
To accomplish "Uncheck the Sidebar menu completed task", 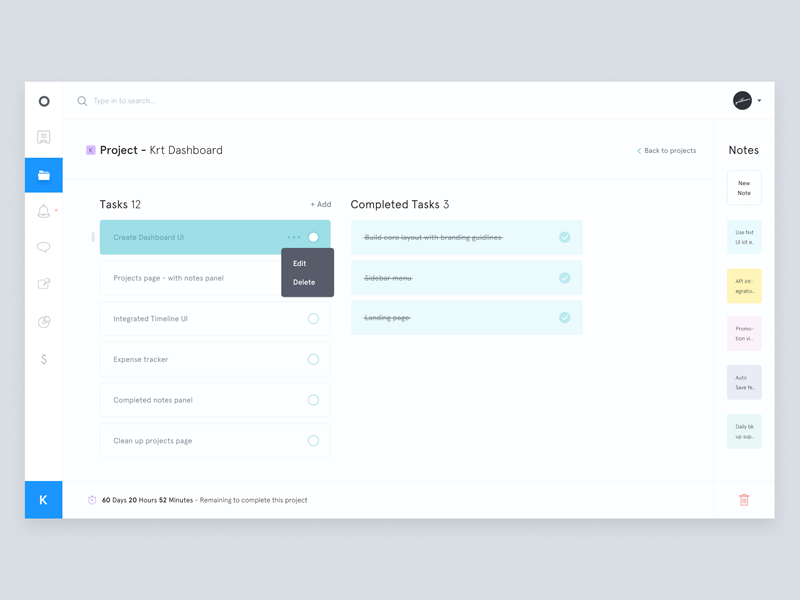I will point(564,278).
